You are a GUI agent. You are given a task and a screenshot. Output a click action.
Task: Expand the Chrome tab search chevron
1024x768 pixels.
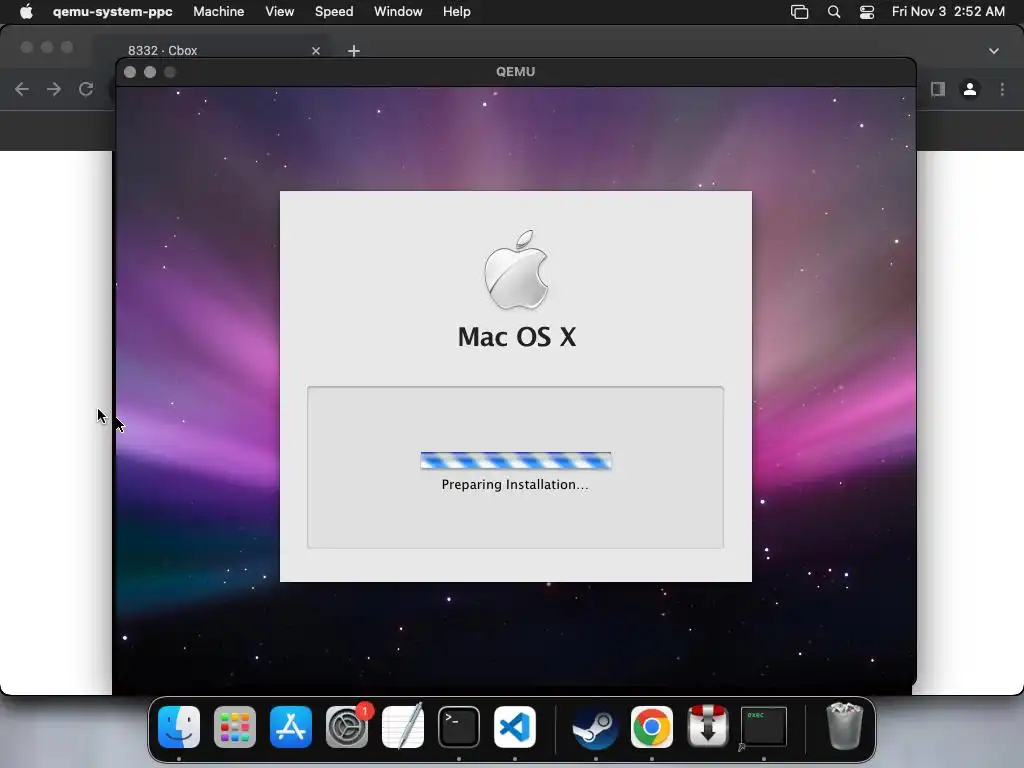(993, 50)
